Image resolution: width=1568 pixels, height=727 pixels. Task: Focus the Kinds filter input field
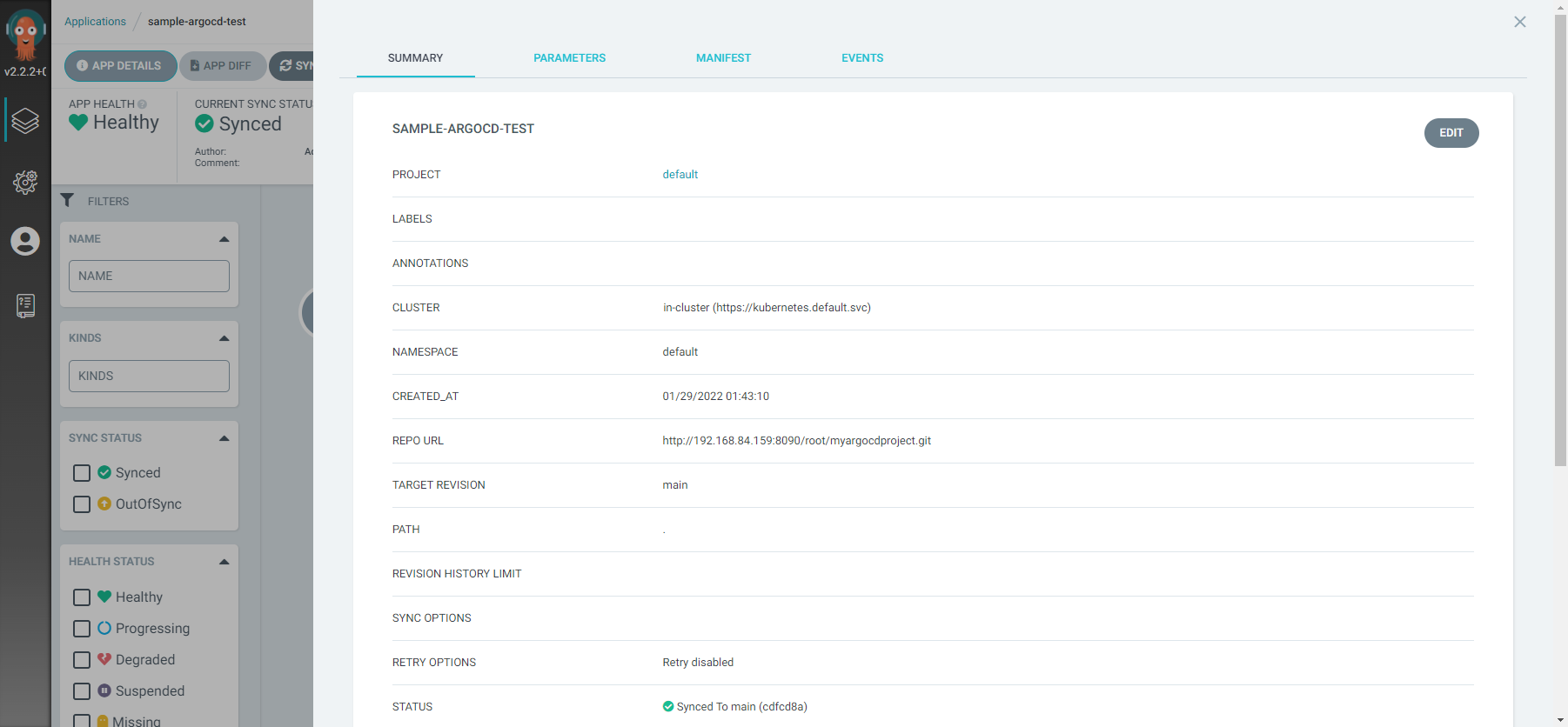pos(149,376)
